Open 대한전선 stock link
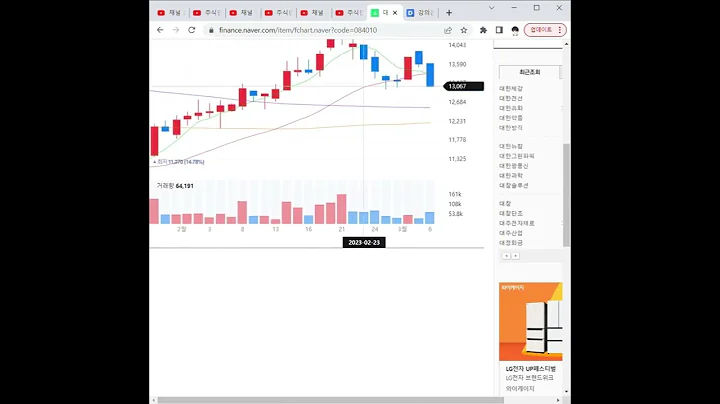Screen dimensions: 720x404 [511, 98]
